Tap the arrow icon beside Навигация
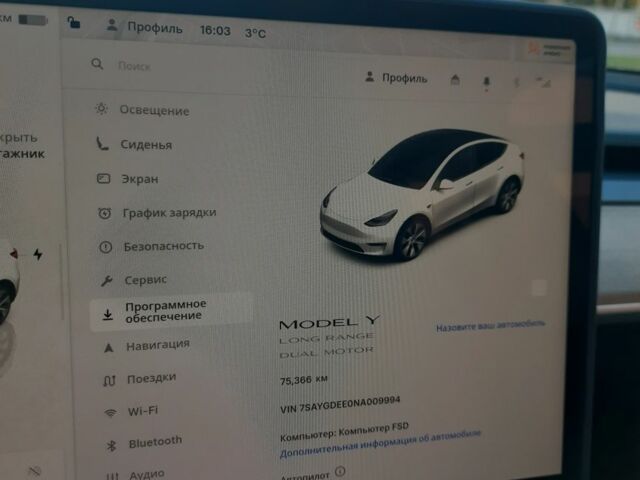 click(109, 347)
